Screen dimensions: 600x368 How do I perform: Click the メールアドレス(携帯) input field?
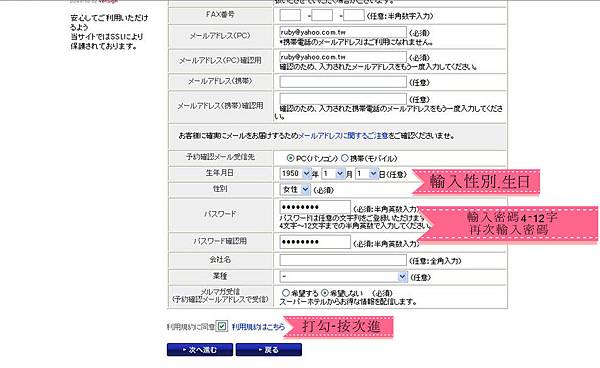coord(343,81)
